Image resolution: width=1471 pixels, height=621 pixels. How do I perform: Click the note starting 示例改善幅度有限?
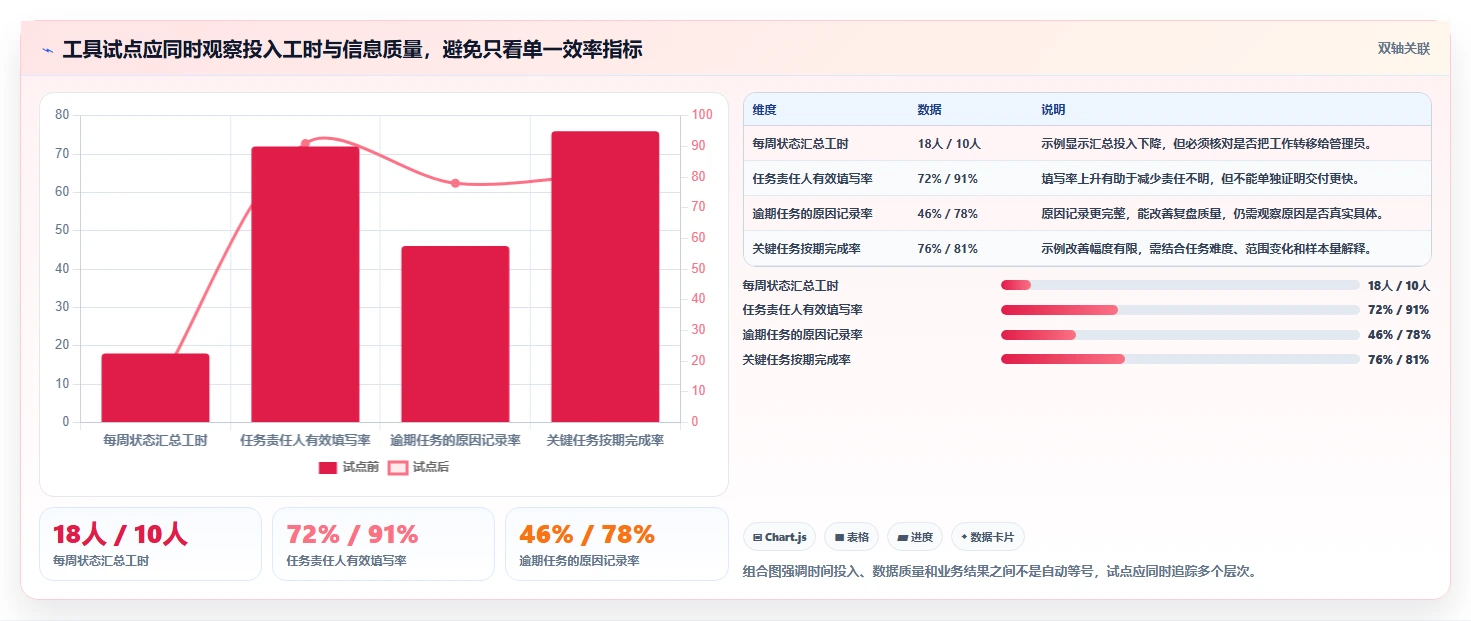[1206, 249]
